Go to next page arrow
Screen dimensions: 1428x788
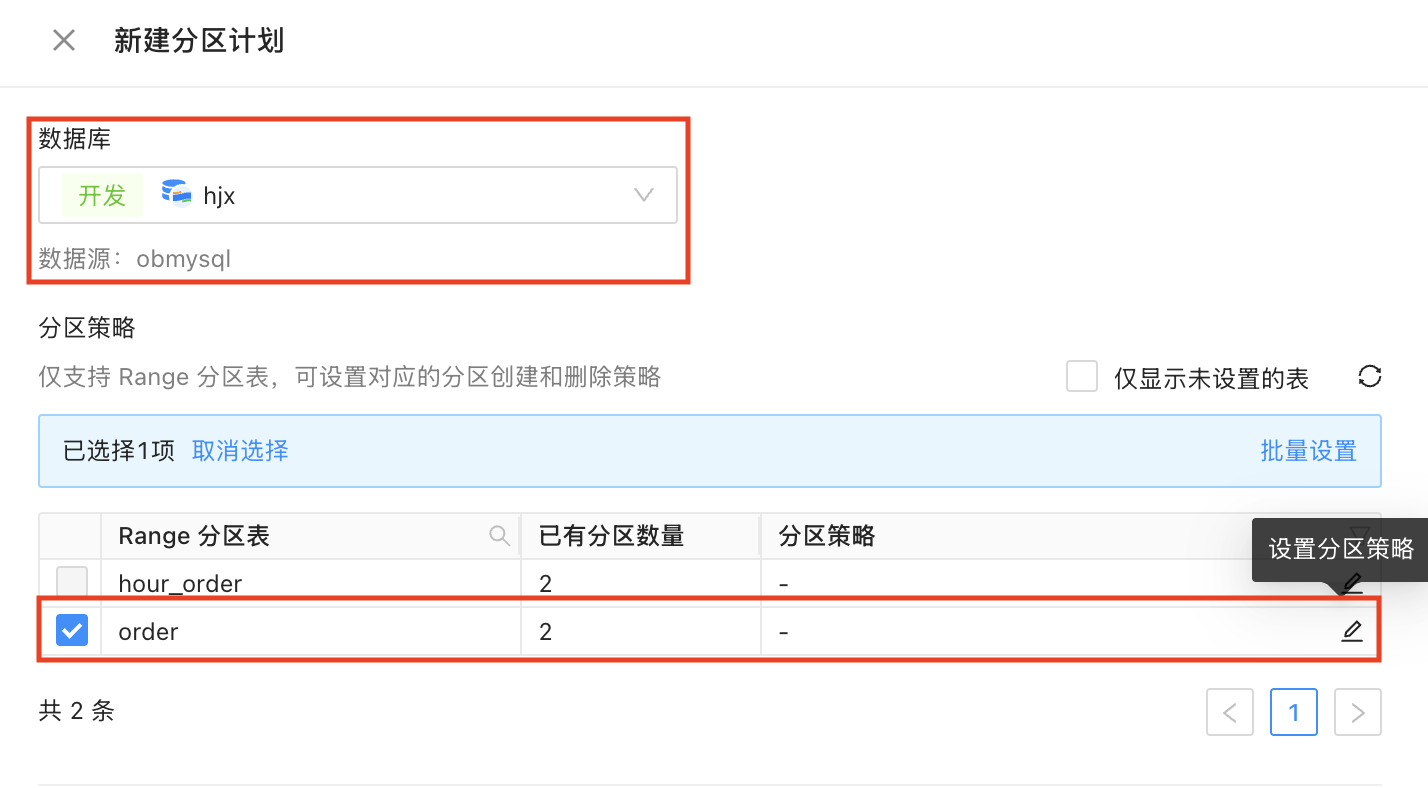[1358, 712]
